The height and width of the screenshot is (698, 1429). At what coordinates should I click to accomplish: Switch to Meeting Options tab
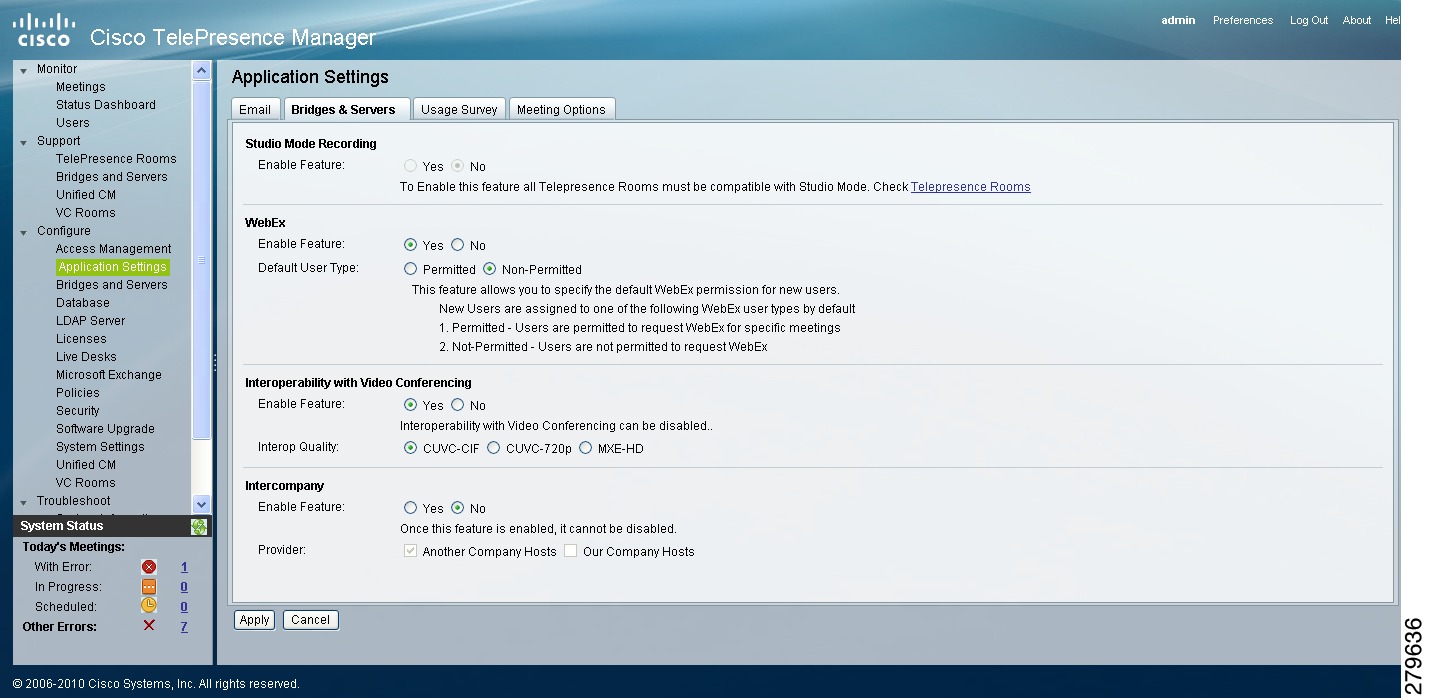561,109
